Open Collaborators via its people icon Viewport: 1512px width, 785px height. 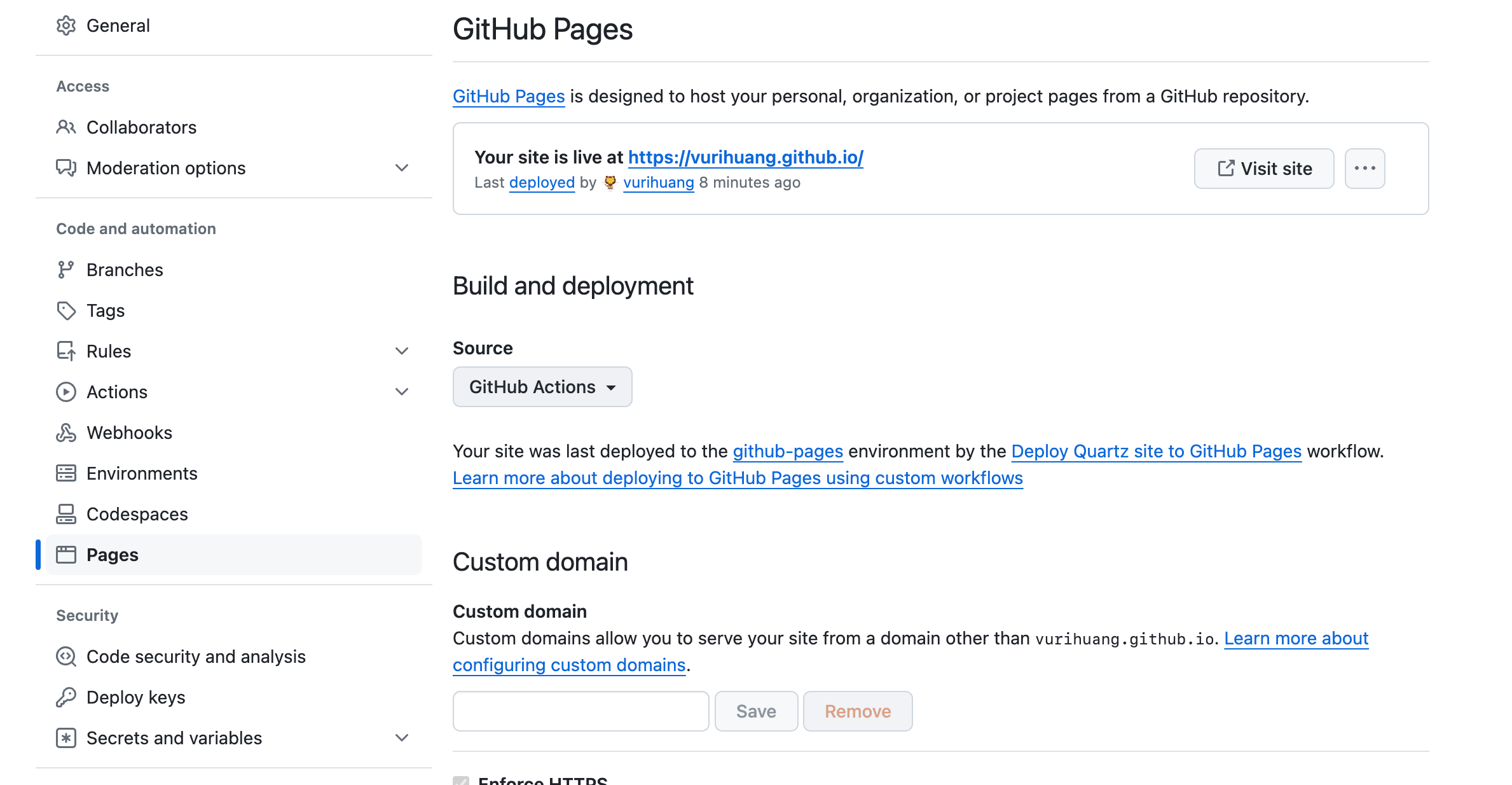[66, 127]
